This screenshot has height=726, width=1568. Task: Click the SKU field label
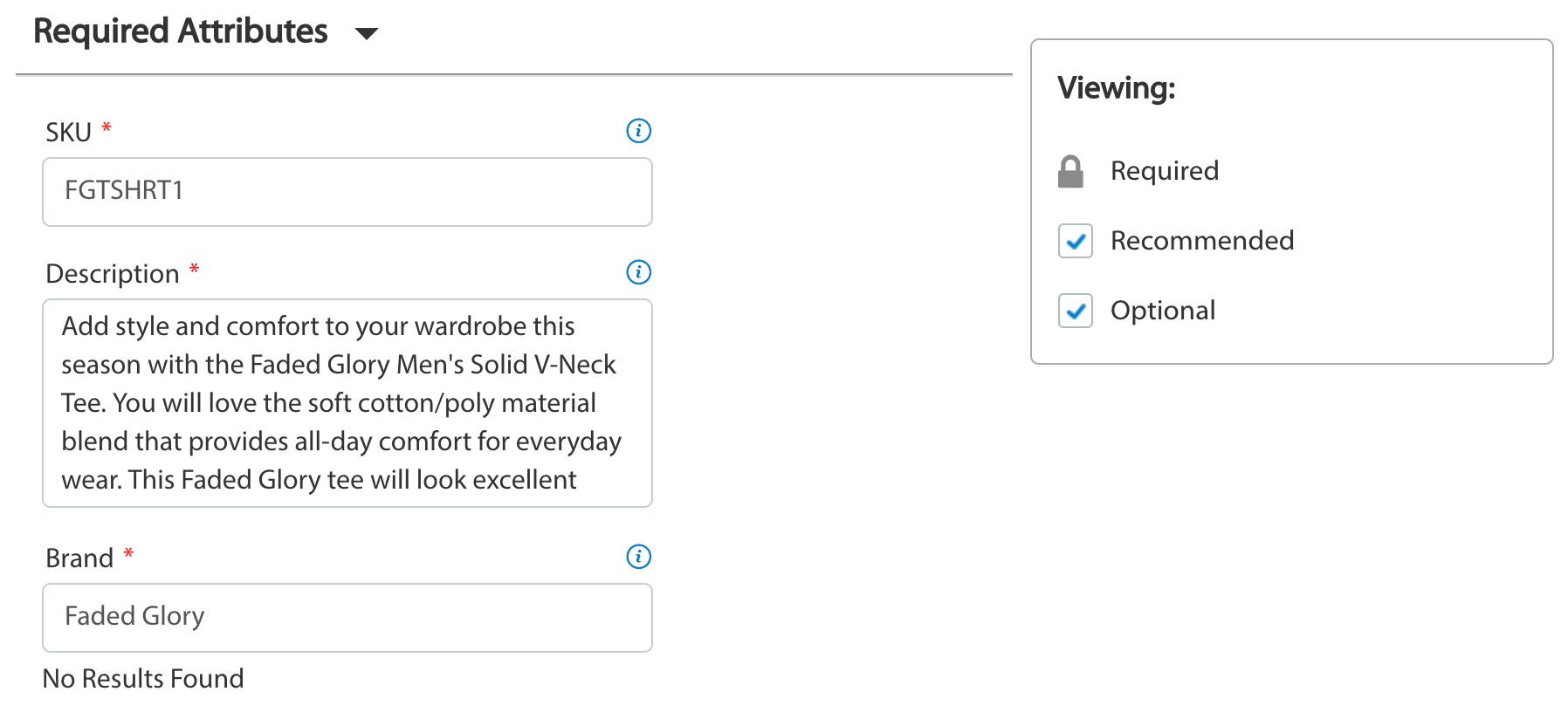point(68,133)
